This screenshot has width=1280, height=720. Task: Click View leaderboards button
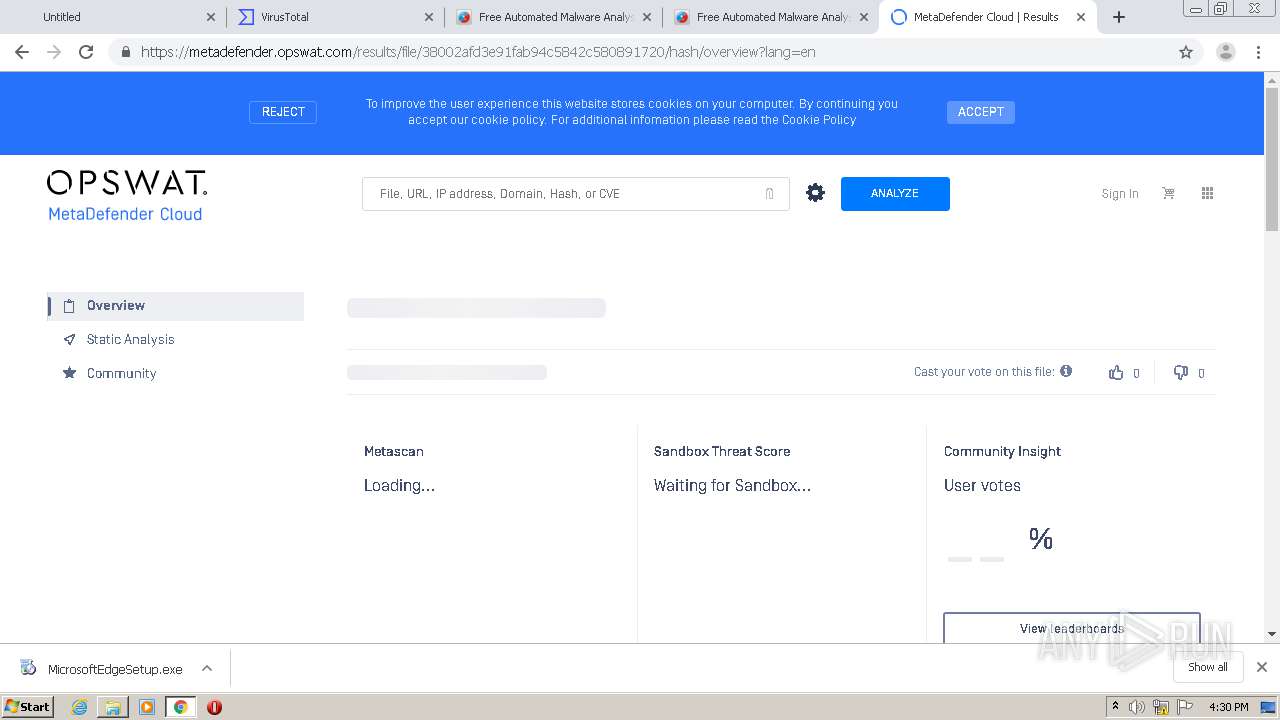click(1071, 628)
